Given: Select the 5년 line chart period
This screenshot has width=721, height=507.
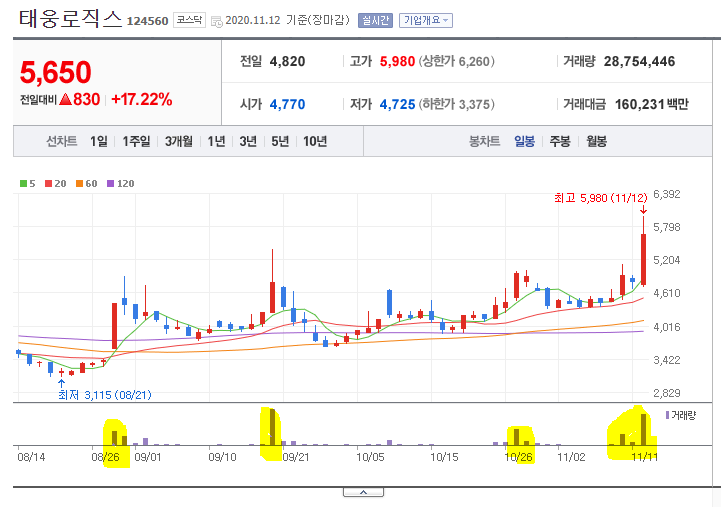Looking at the screenshot, I should [x=280, y=141].
